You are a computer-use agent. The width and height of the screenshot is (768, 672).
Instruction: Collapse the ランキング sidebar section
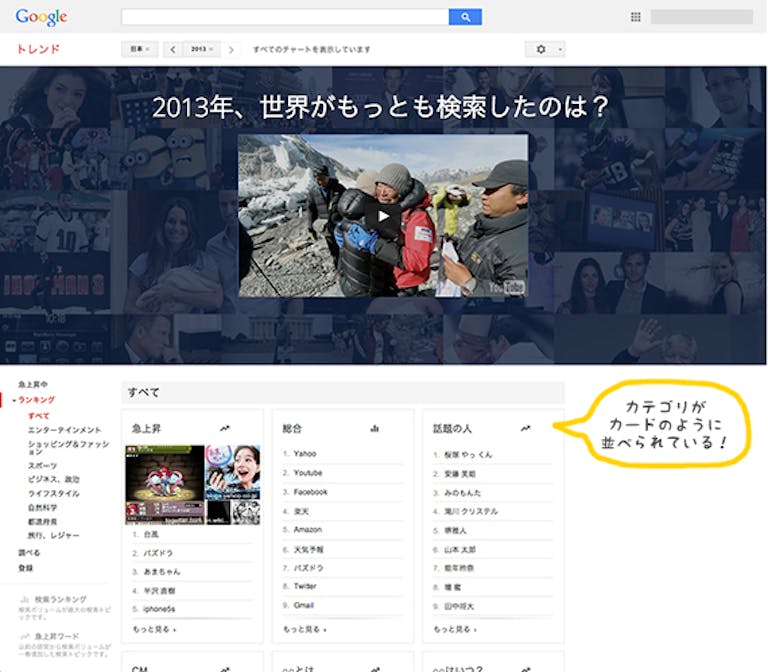point(36,400)
